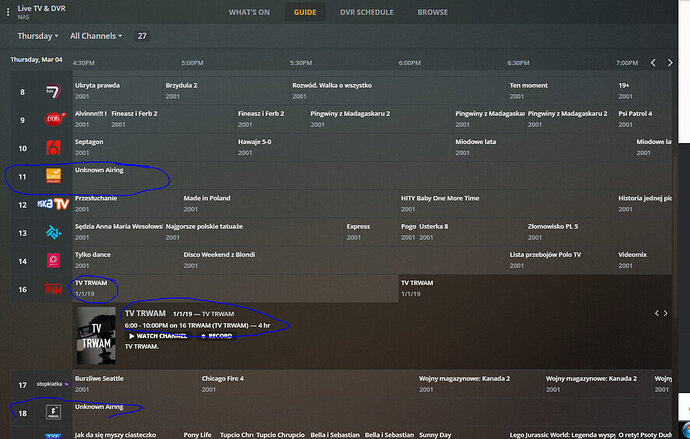
Task: Select Psi Patrol 4 program
Action: 644,119
